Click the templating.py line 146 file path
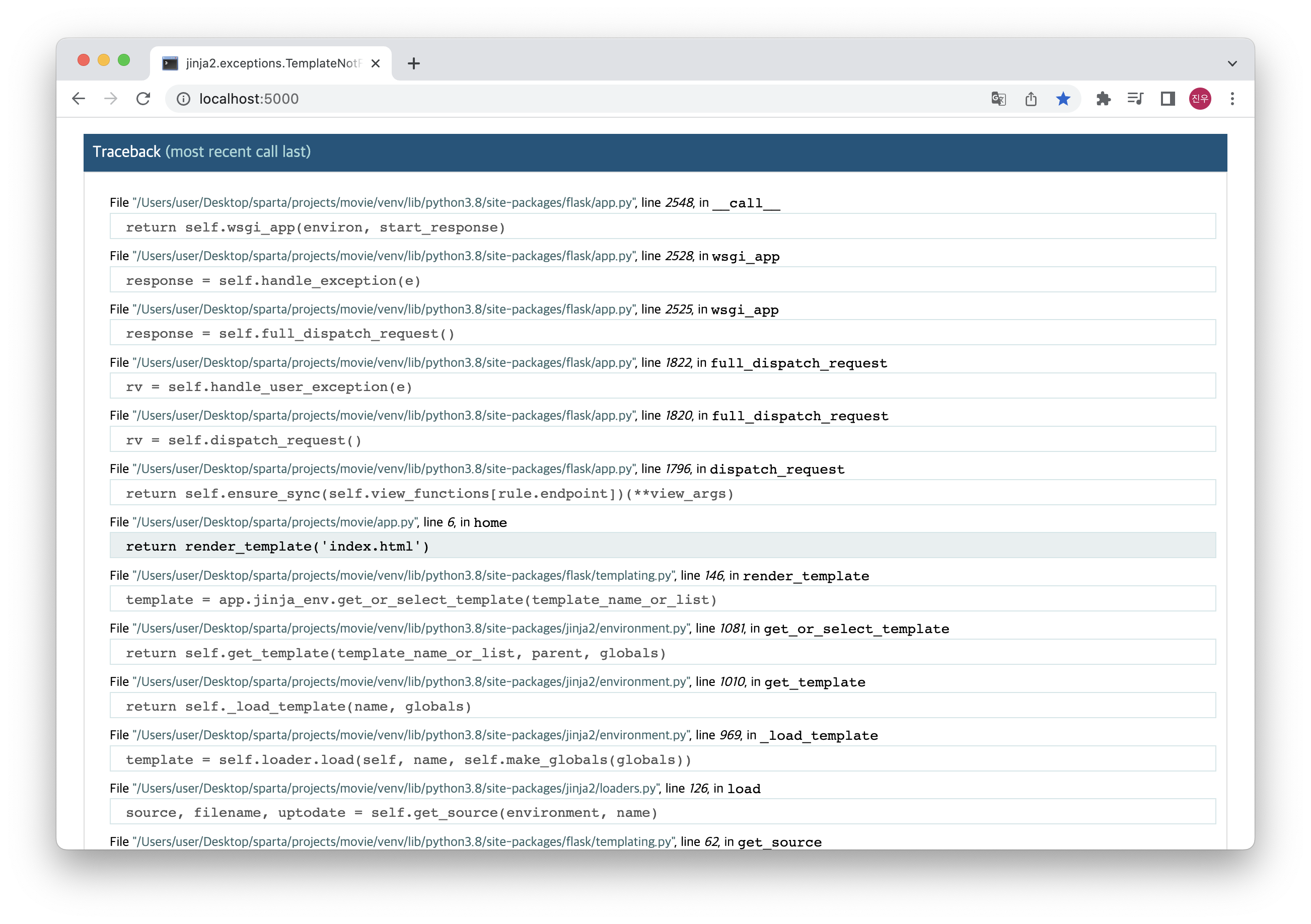This screenshot has height=924, width=1311. 404,575
